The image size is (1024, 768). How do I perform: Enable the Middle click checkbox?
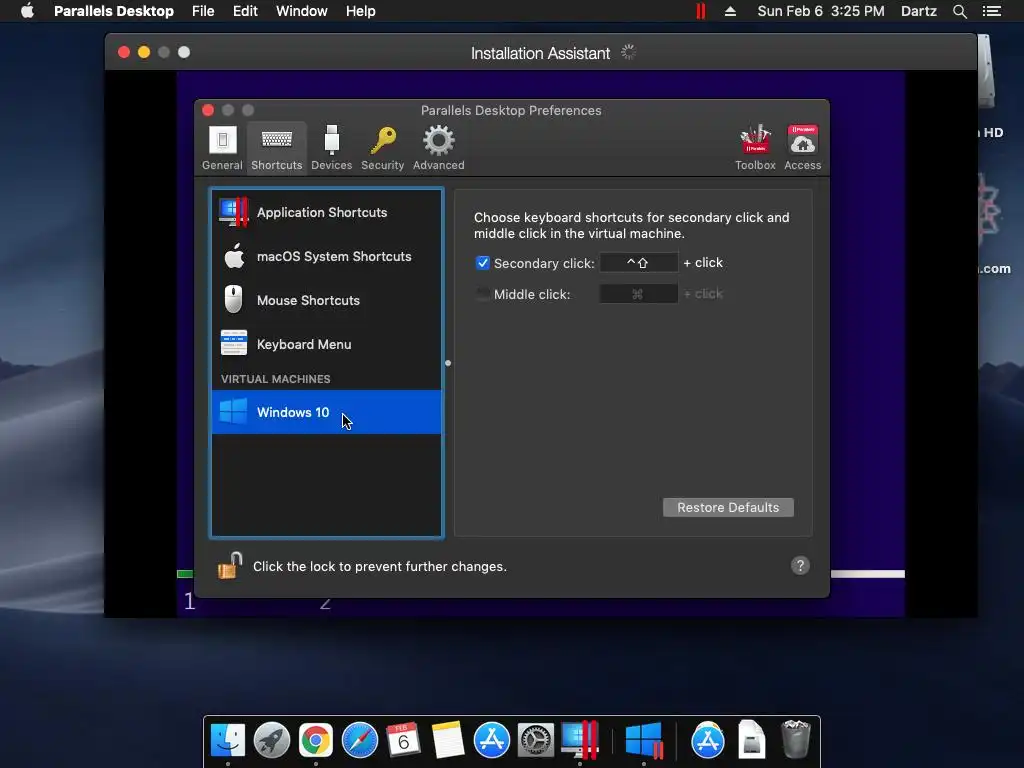pos(483,294)
